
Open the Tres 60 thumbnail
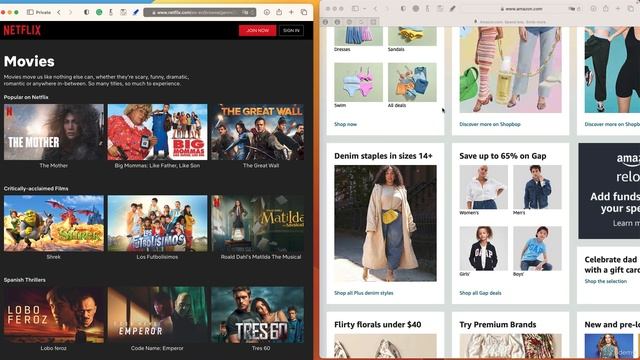(258, 315)
